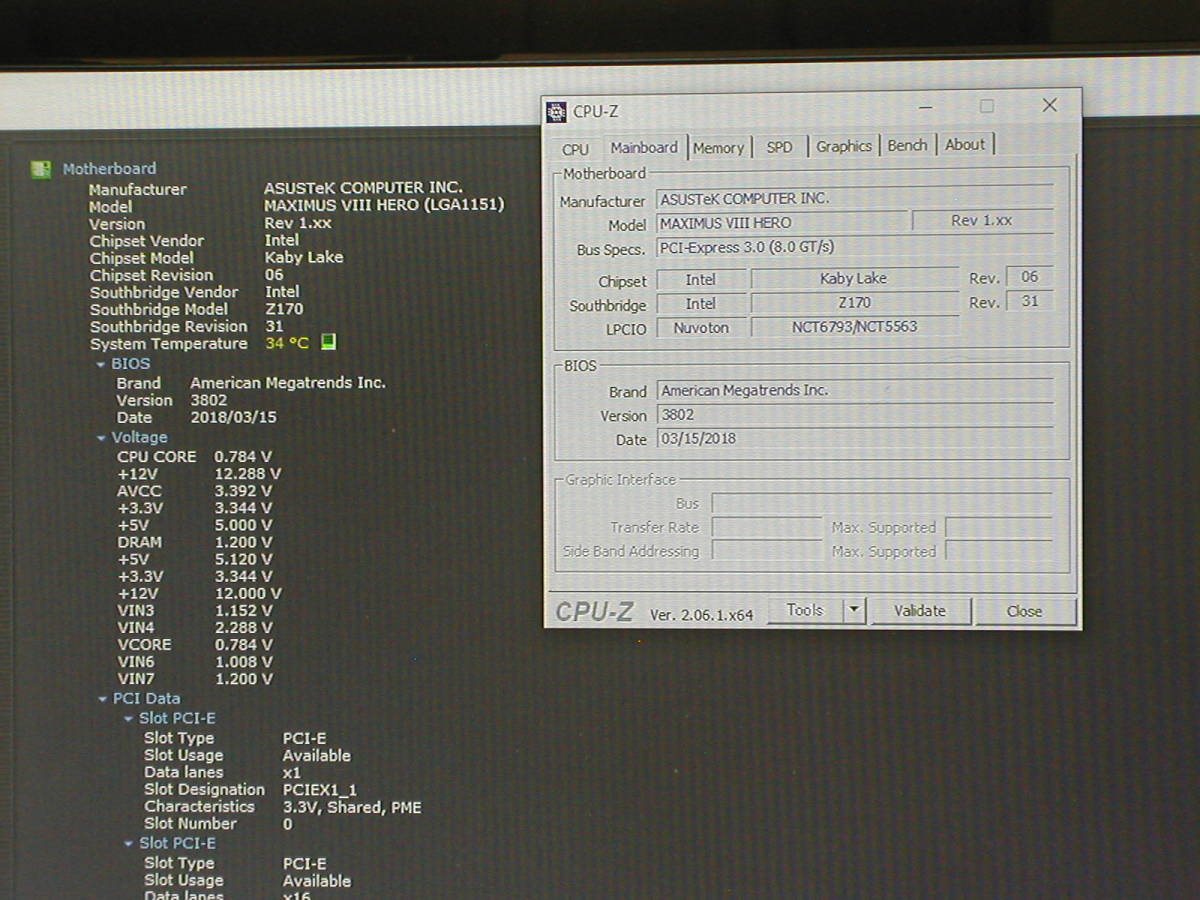The width and height of the screenshot is (1200, 900).
Task: Click the '12.288 V' voltage value
Action: click(247, 474)
